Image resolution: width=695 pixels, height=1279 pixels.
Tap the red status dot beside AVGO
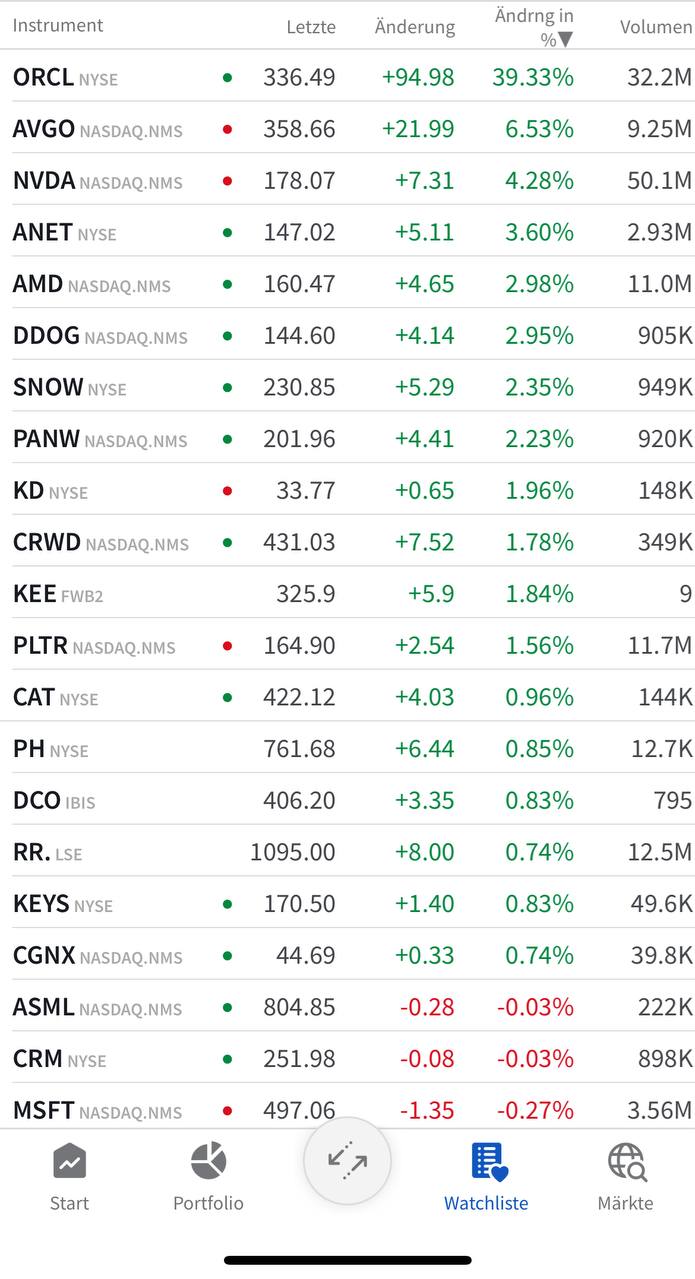click(228, 129)
